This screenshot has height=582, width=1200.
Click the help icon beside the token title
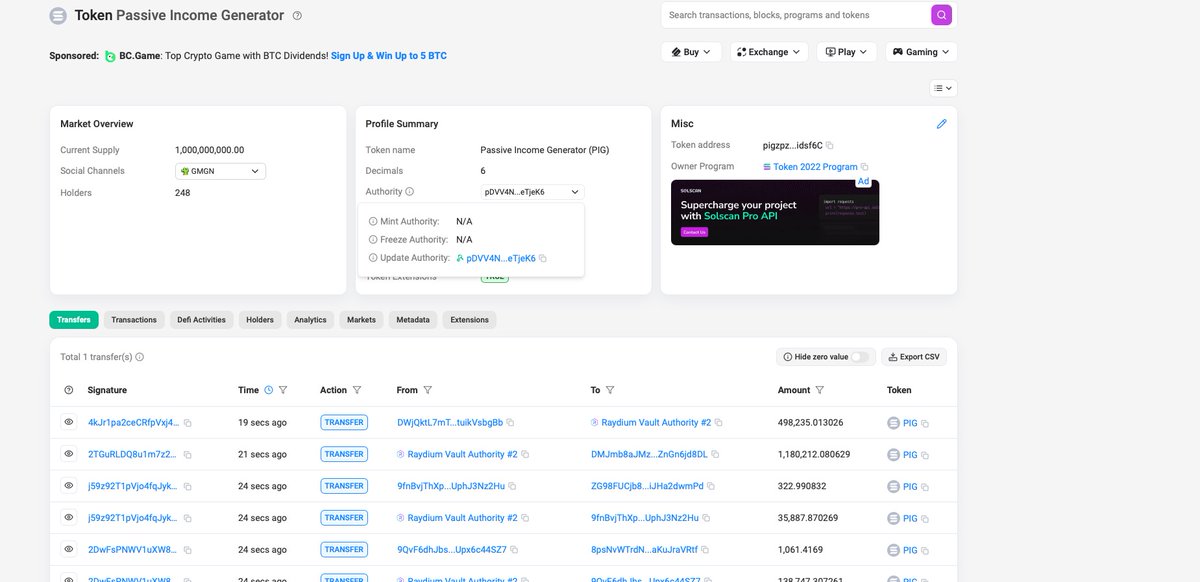click(x=297, y=16)
